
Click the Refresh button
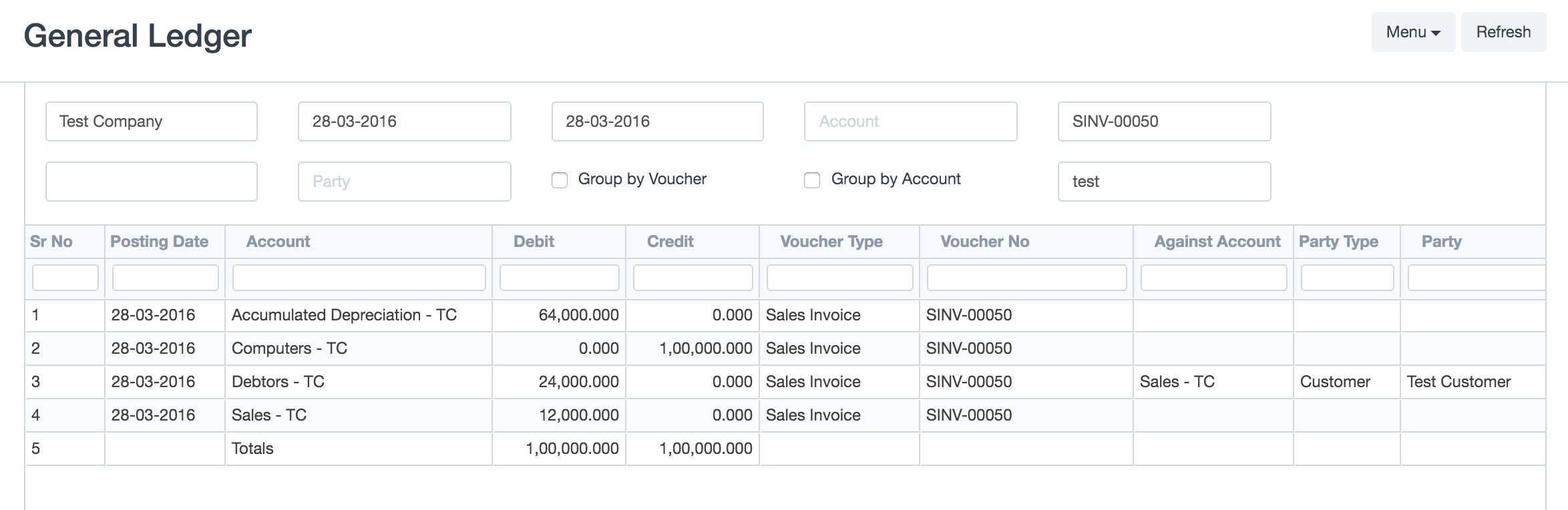click(1503, 32)
